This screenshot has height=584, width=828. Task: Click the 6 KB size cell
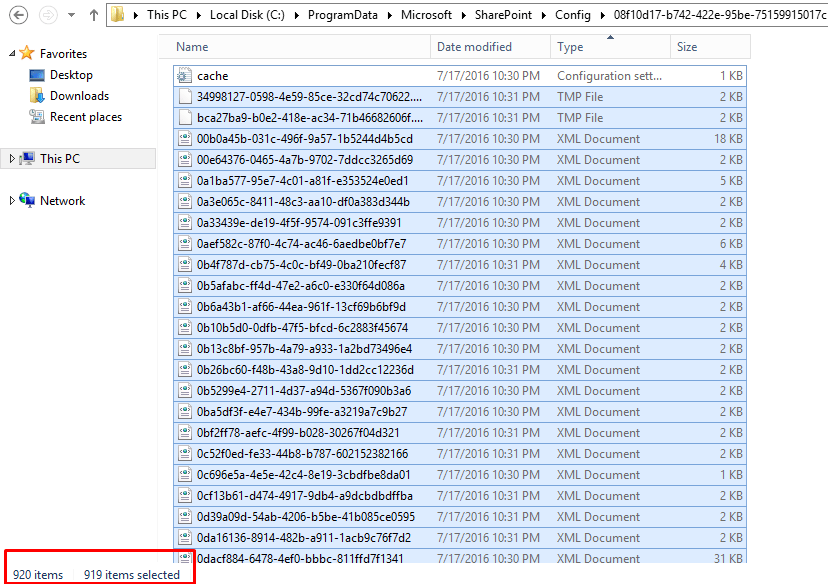pos(731,244)
